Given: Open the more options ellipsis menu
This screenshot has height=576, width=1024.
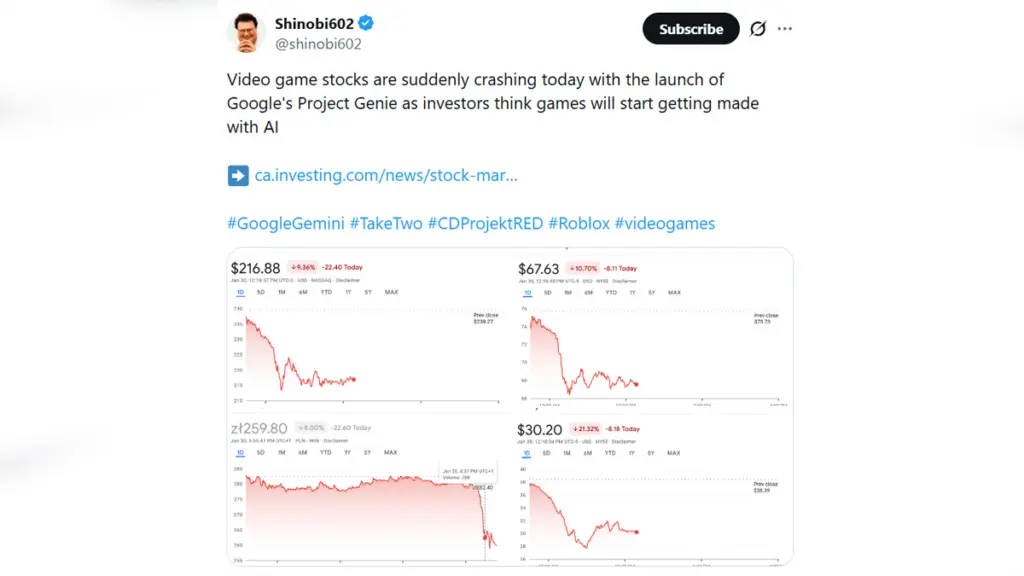Looking at the screenshot, I should 784,28.
